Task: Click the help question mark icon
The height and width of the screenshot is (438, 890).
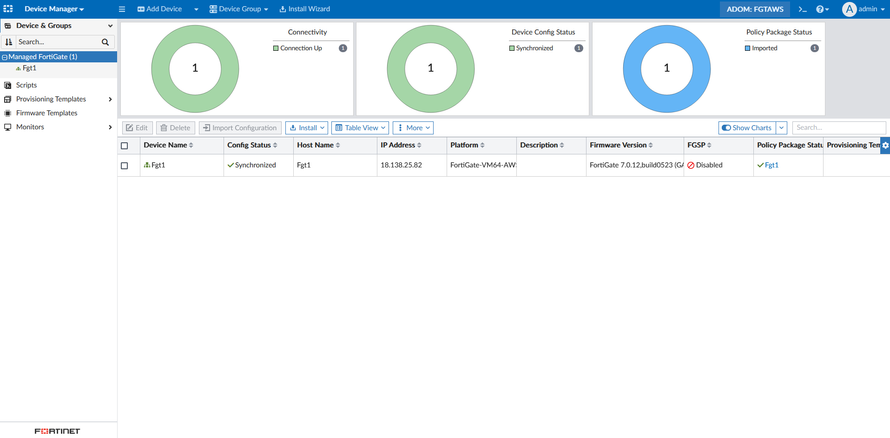Action: pyautogui.click(x=820, y=9)
